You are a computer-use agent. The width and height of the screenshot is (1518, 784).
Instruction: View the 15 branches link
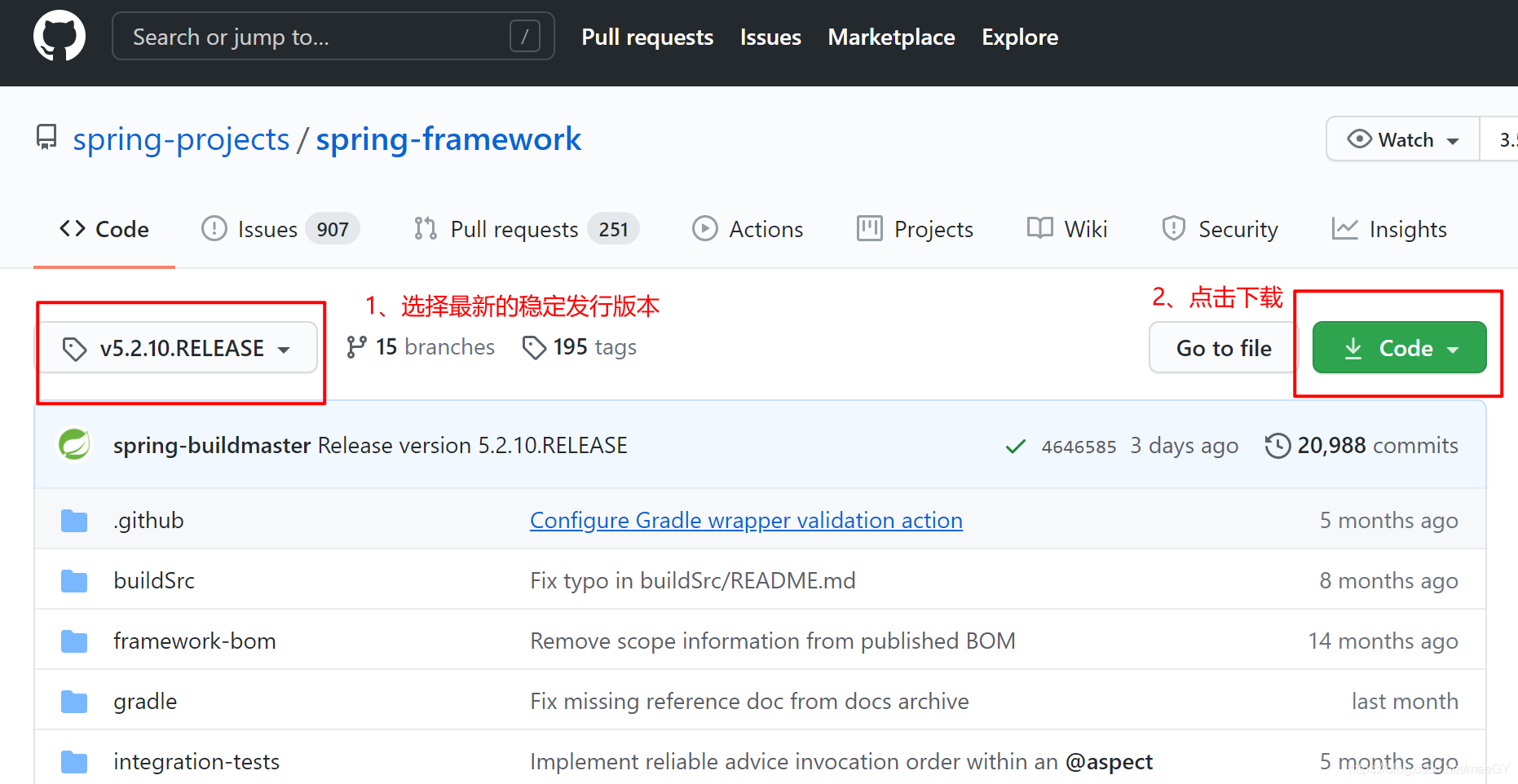[x=421, y=347]
